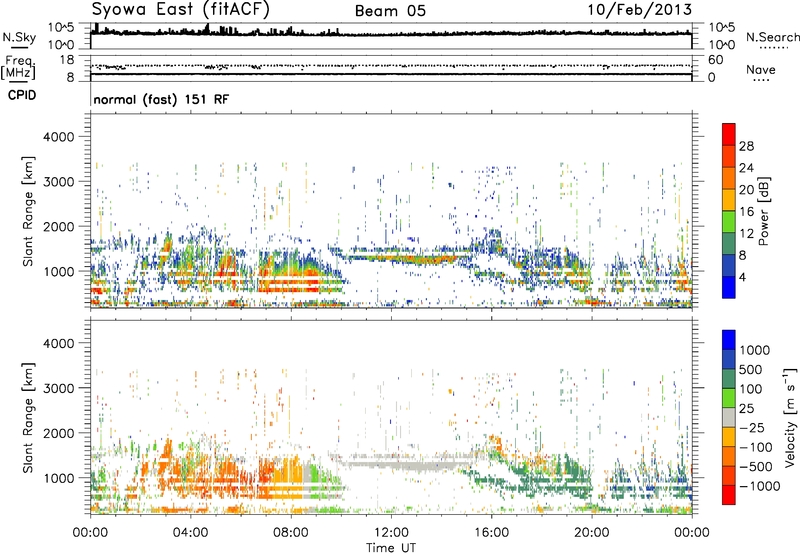Select the "Beam 05" heading text
Image resolution: width=800 pixels, height=554 pixels.
click(390, 11)
